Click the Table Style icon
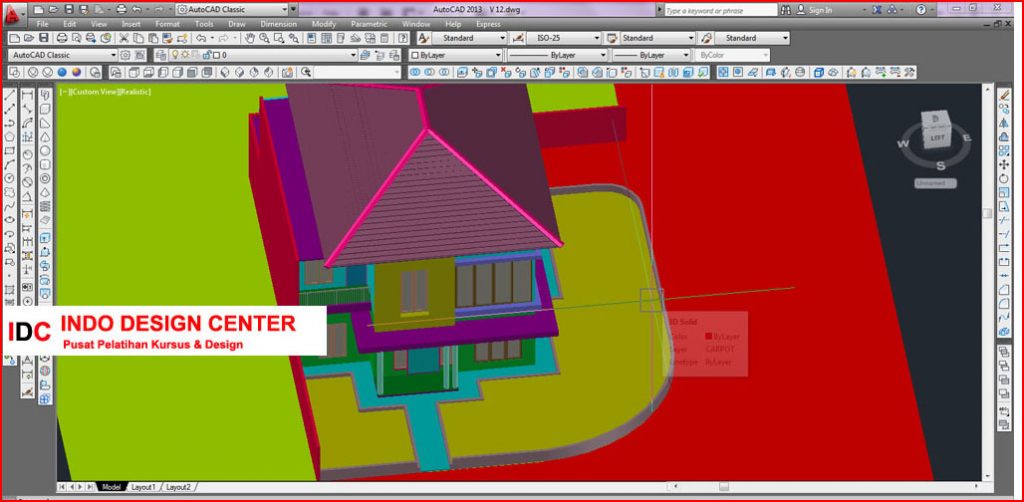Viewport: 1024px width, 502px height. (x=612, y=38)
